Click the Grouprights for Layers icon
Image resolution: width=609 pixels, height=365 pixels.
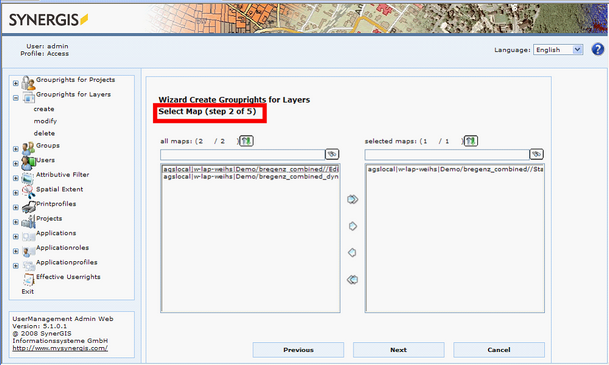28,98
